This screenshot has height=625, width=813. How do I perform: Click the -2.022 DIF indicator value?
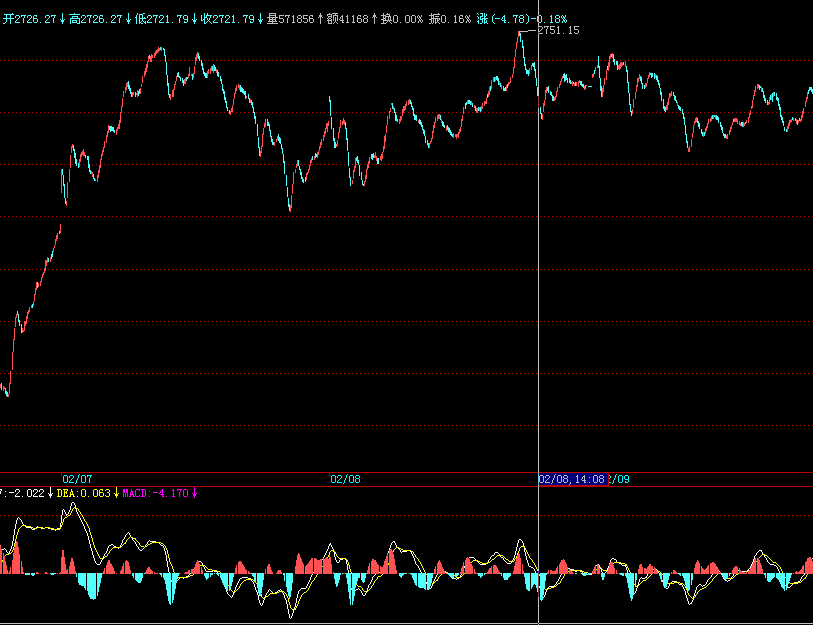pos(27,493)
